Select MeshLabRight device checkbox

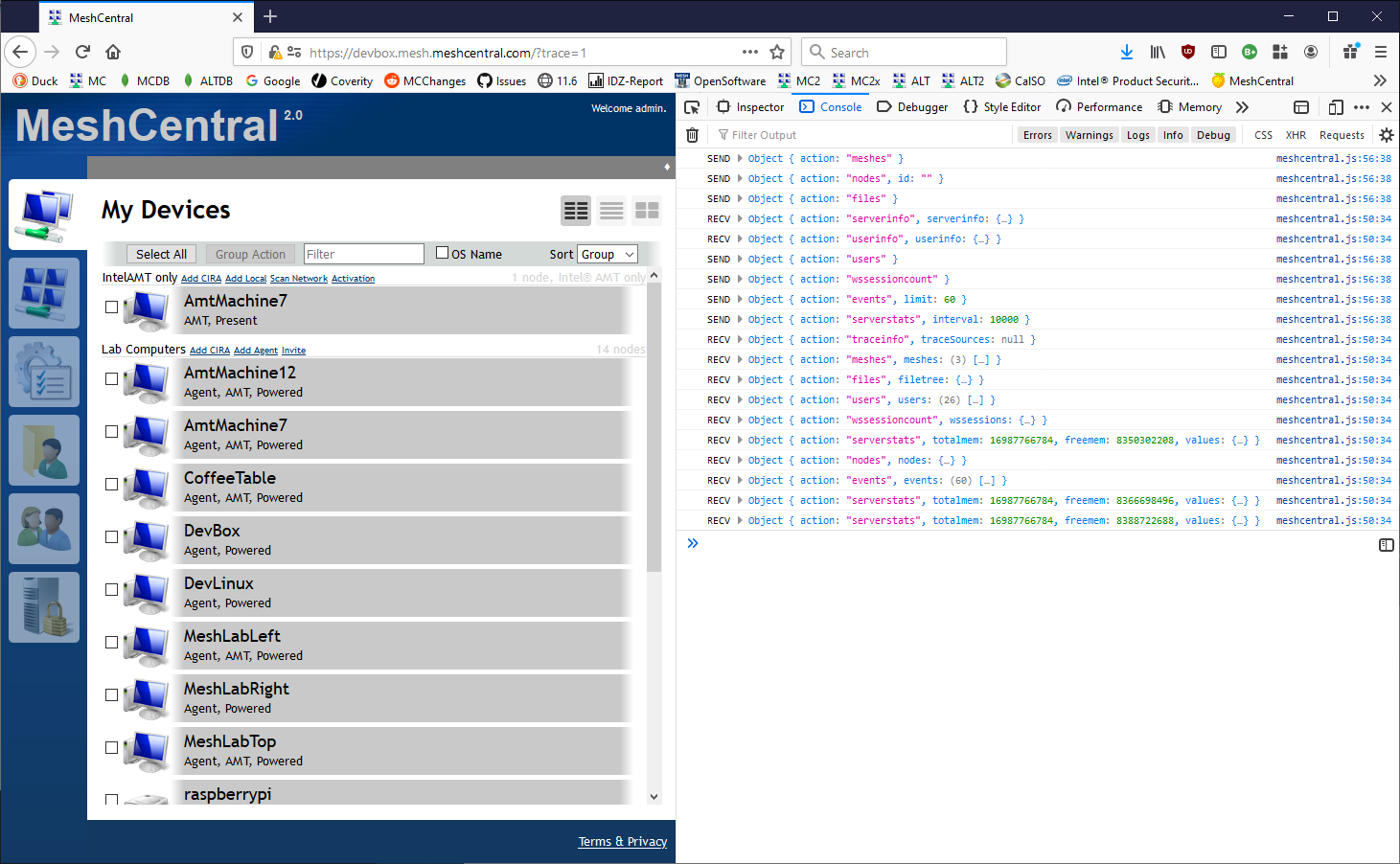coord(111,695)
